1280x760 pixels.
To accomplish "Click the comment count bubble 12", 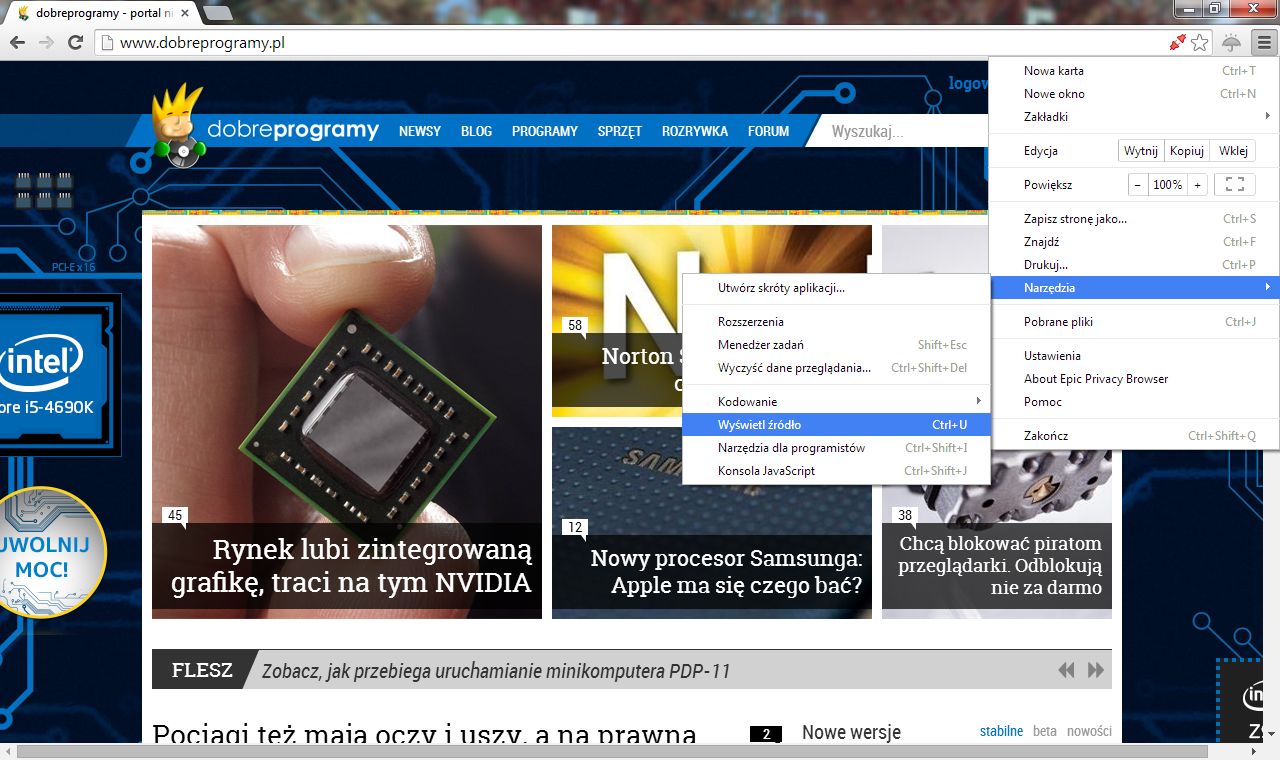I will point(575,528).
